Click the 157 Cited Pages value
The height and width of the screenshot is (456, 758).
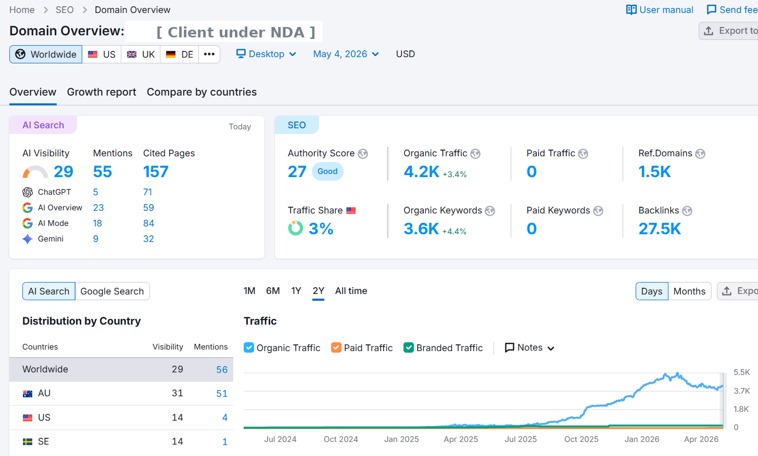(156, 172)
